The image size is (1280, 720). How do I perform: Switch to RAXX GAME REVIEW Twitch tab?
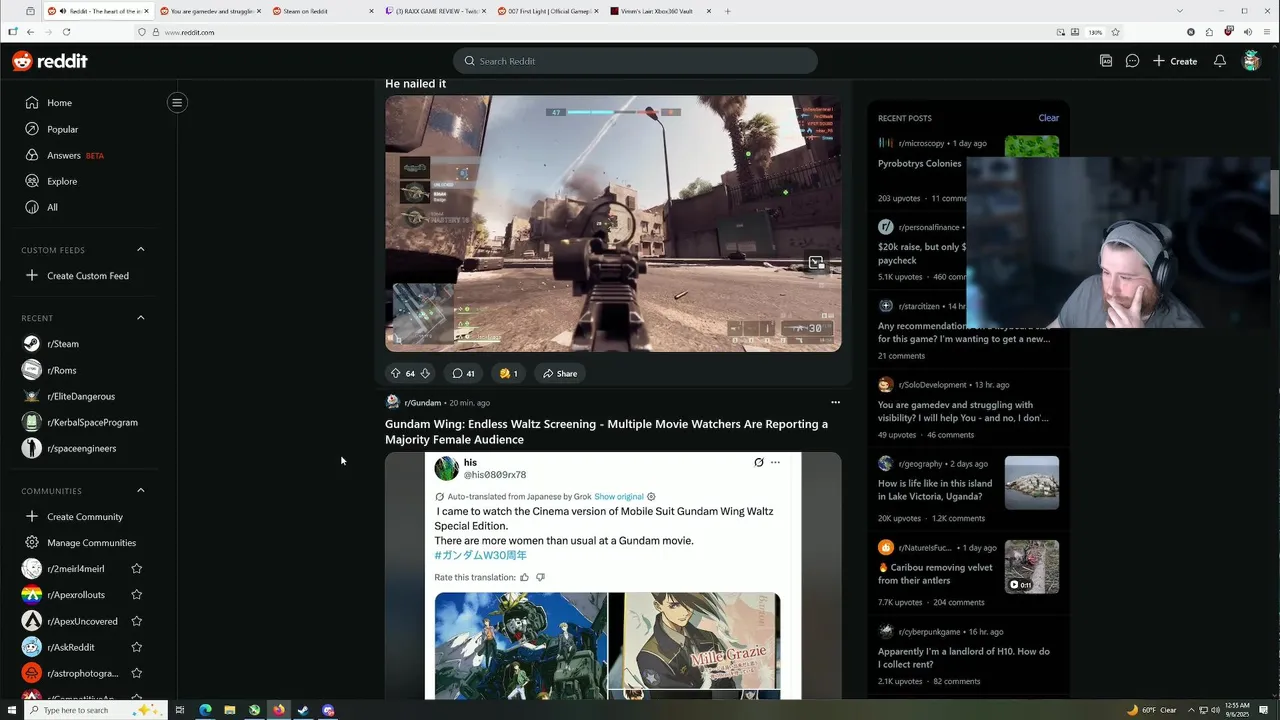coord(435,11)
